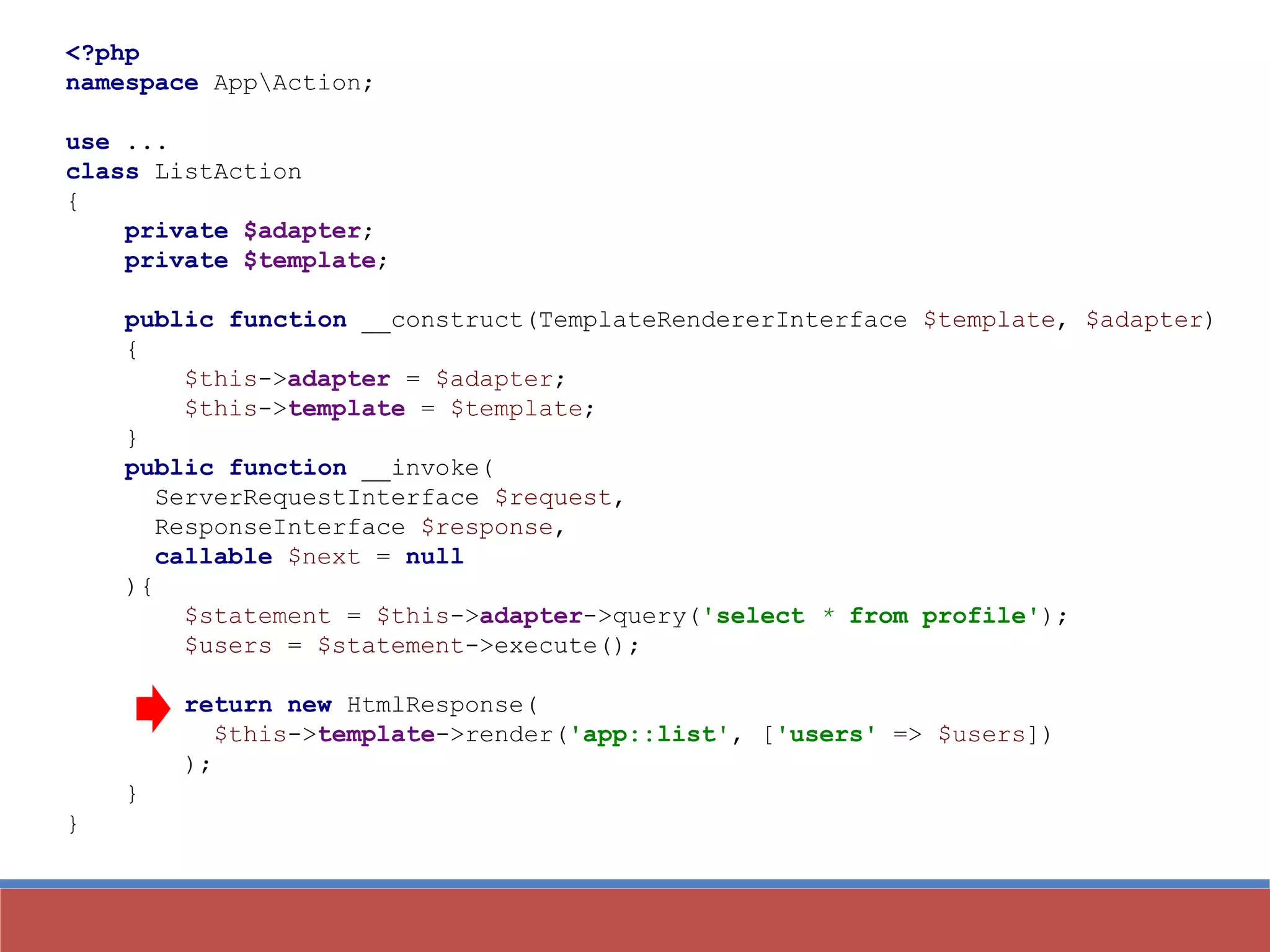Select the 'ResponseInterface' type hint

pos(280,527)
